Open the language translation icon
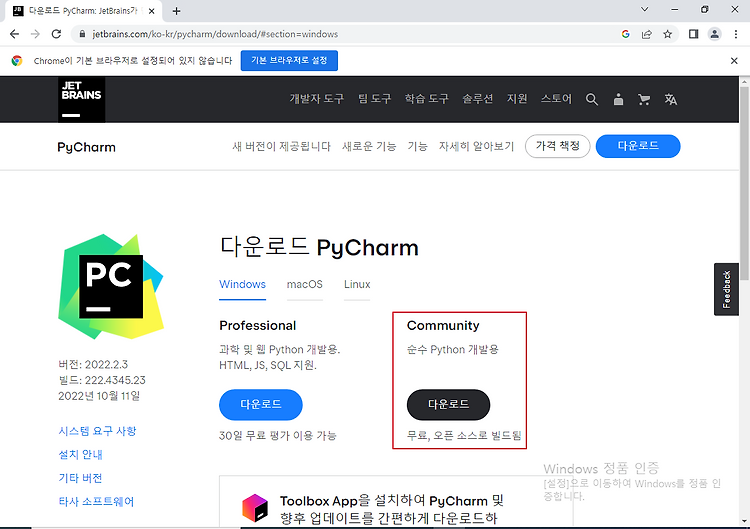The height and width of the screenshot is (529, 750). [x=671, y=99]
